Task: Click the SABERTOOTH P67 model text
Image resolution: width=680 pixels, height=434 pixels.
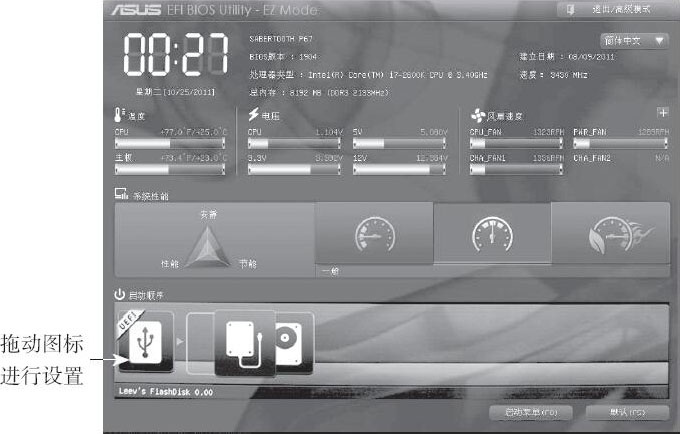Action: [x=281, y=39]
